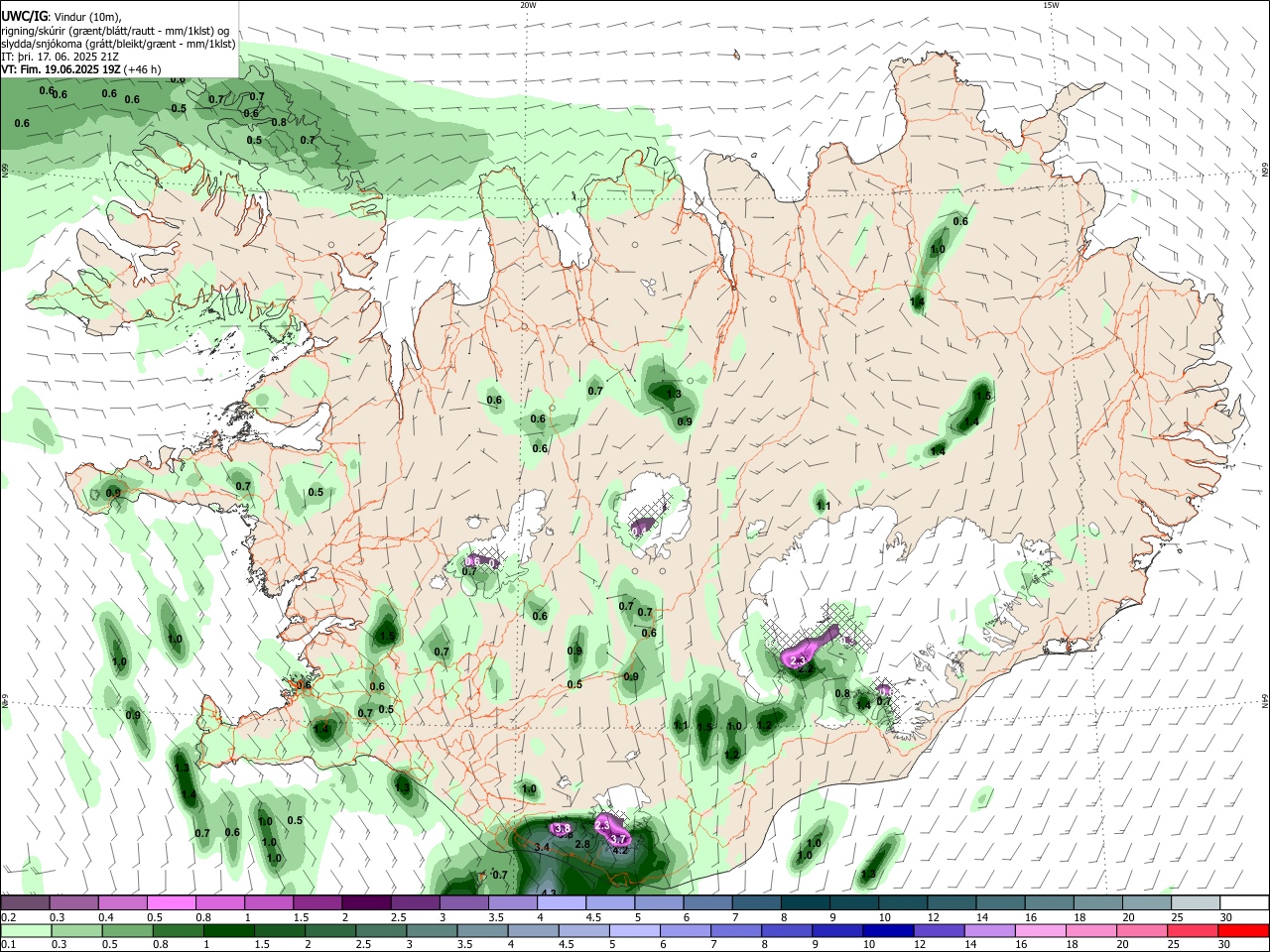Select the light gray 25 swatch in the snow scale

click(x=1196, y=903)
